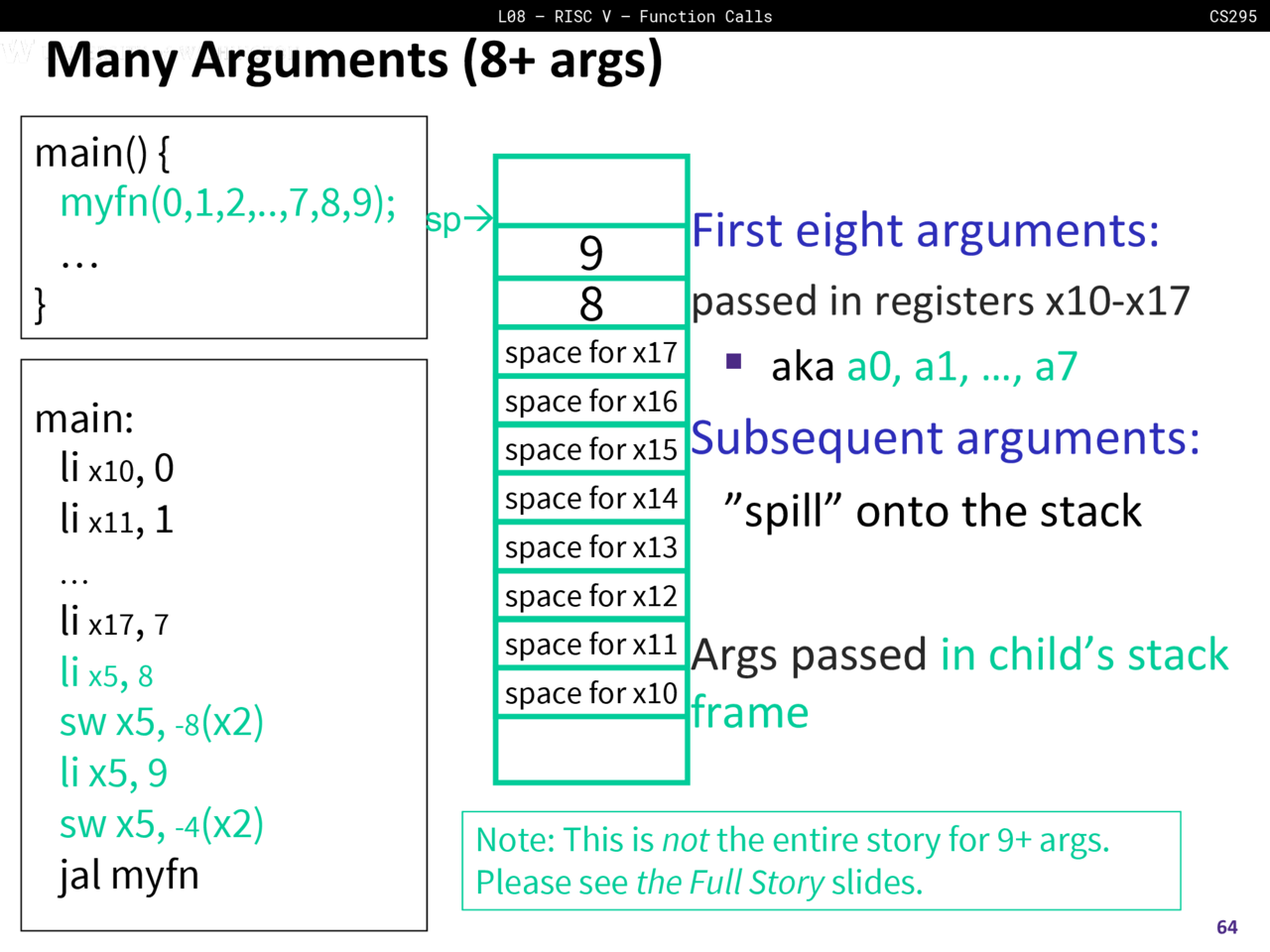Viewport: 1270px width, 952px height.
Task: Click the 'space for x14' stack cell
Action: [x=591, y=499]
